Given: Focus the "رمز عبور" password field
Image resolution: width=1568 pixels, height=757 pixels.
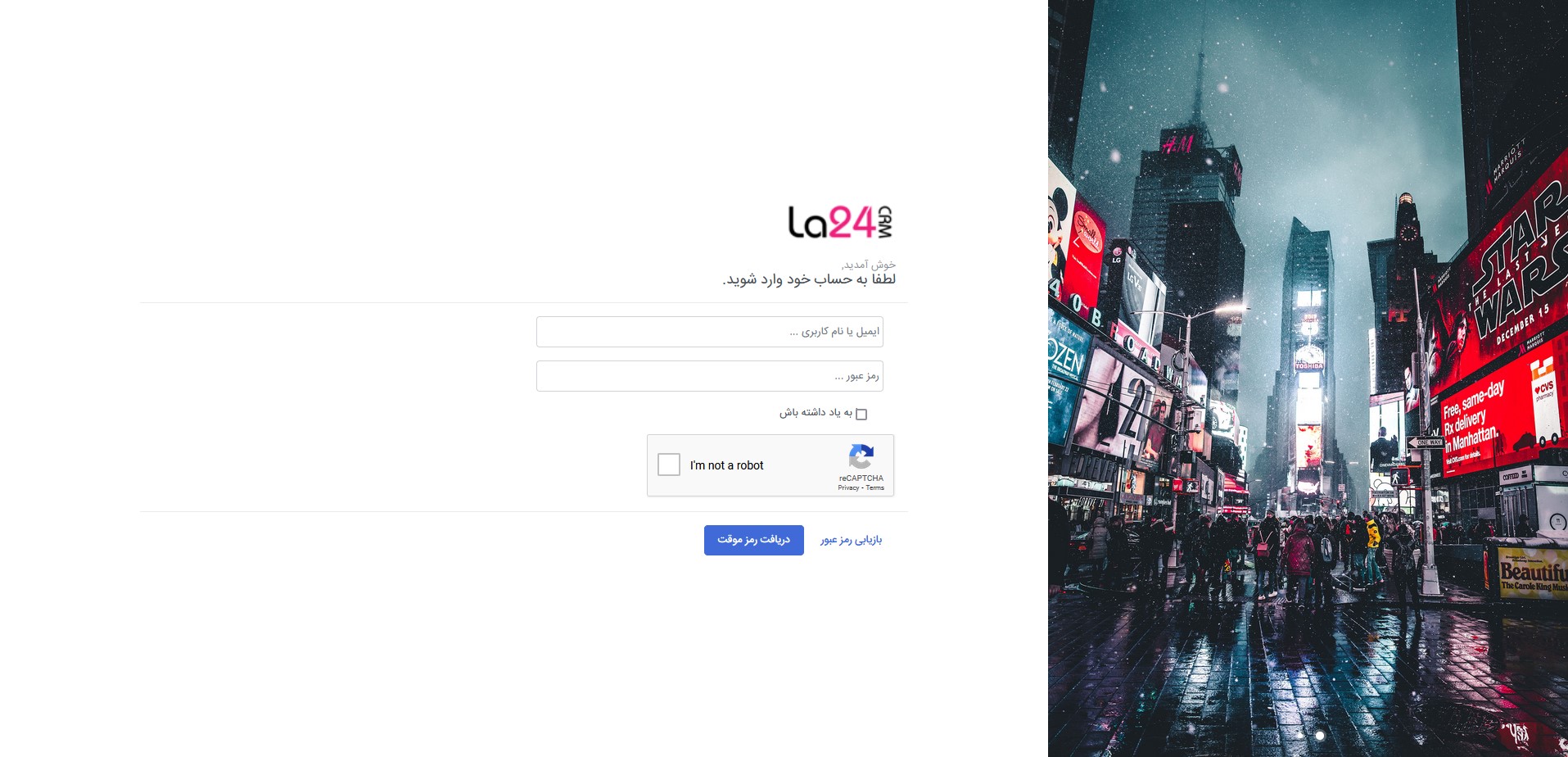Looking at the screenshot, I should tap(710, 376).
